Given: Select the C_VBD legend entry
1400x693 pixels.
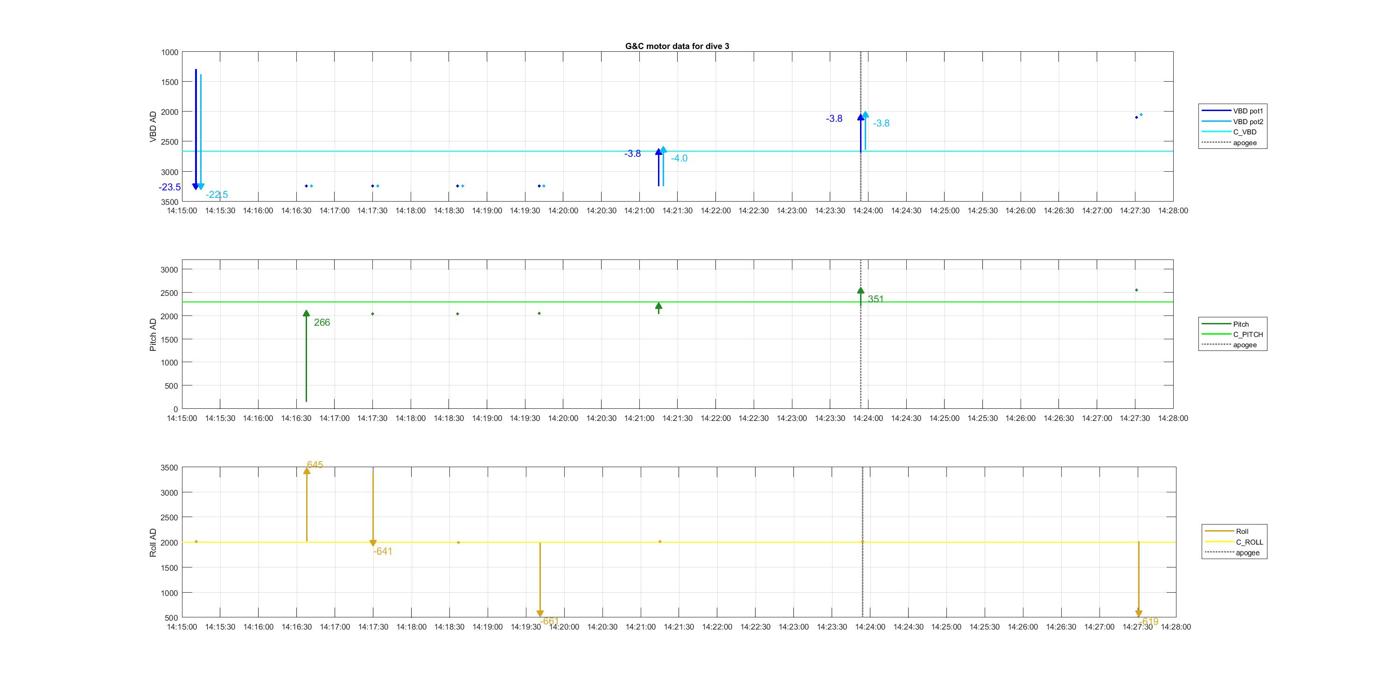Looking at the screenshot, I should 1229,132.
